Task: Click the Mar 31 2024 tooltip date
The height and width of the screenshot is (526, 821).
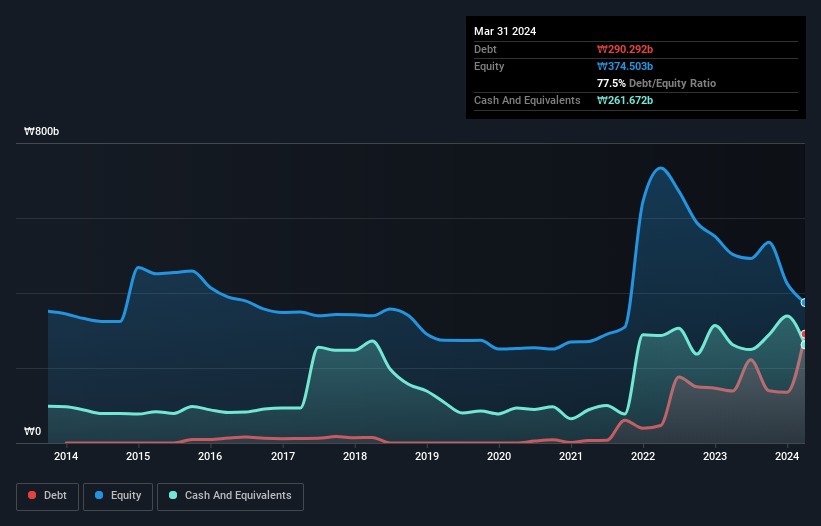Action: (505, 31)
